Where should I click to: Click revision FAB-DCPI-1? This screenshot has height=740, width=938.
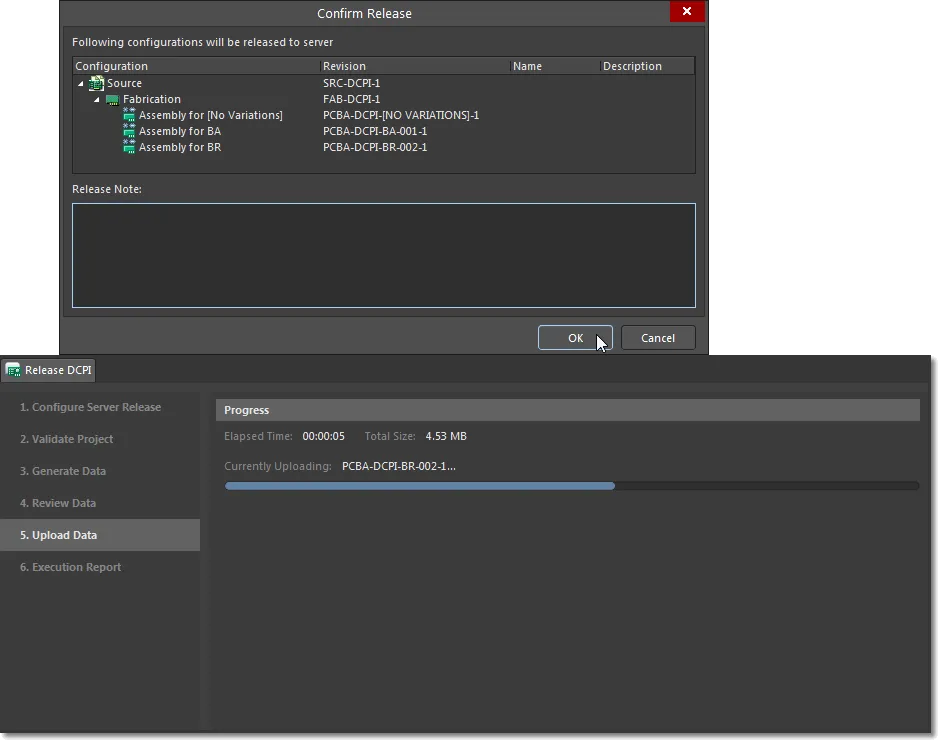pos(352,99)
